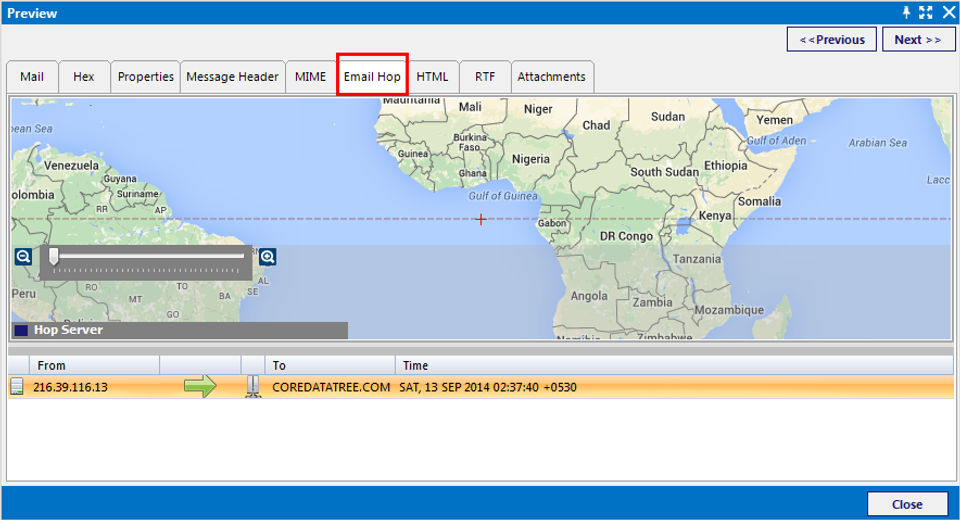Image resolution: width=960 pixels, height=520 pixels.
Task: Click Mali on the map
Action: 470,107
